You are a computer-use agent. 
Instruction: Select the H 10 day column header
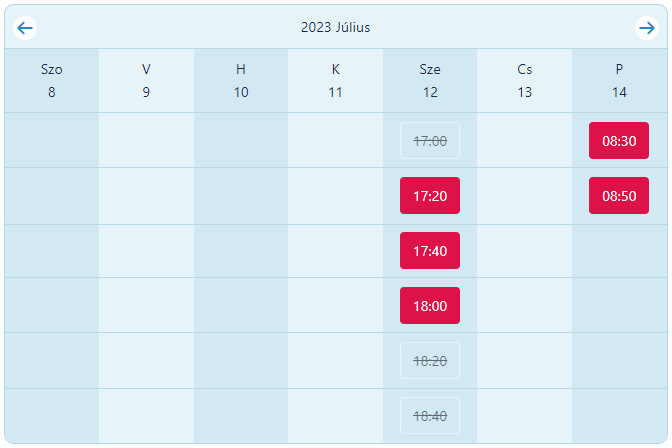[241, 80]
